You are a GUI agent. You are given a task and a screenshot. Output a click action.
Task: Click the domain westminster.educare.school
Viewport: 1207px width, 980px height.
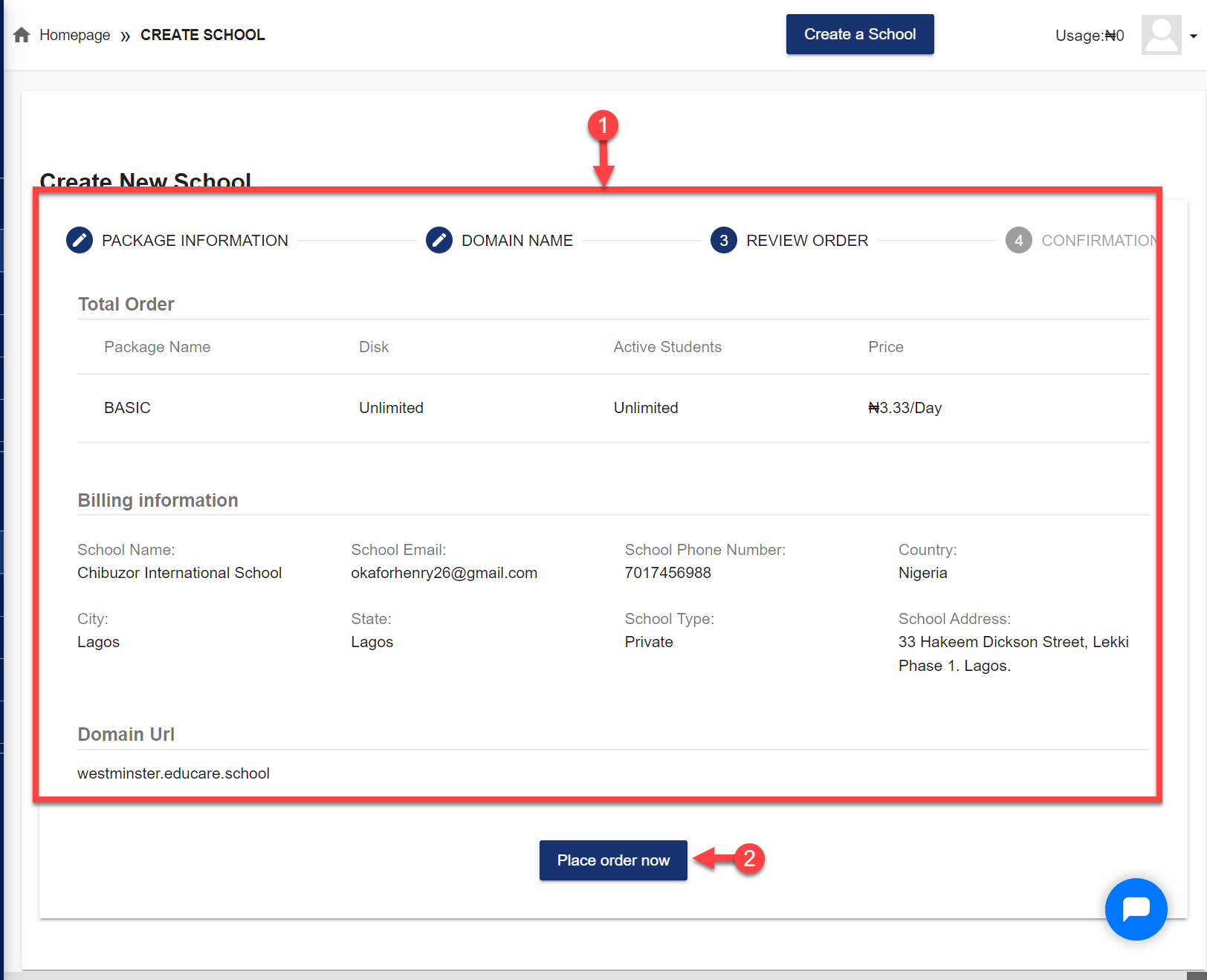click(x=173, y=773)
